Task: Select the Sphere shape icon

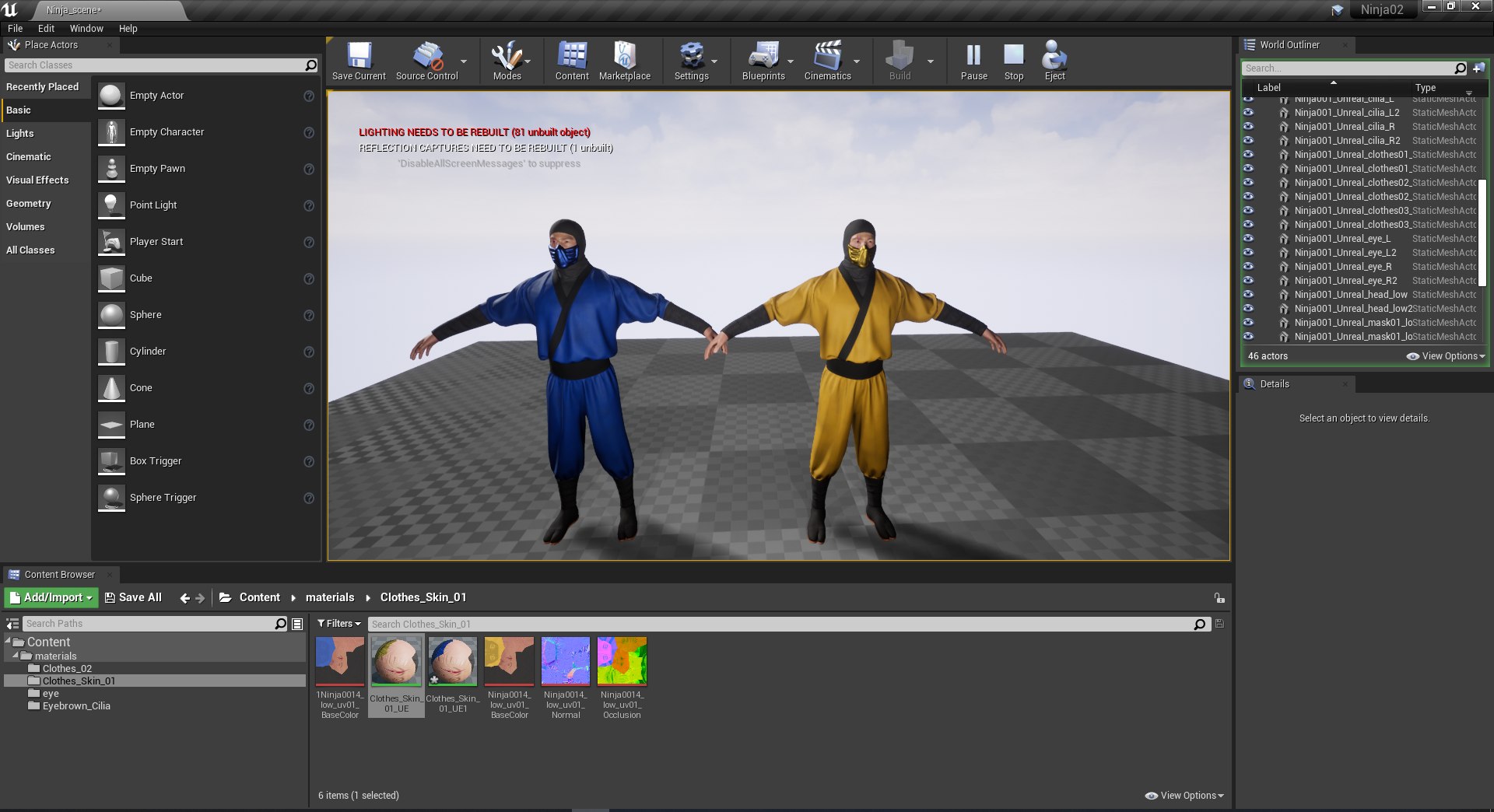Action: [x=111, y=315]
